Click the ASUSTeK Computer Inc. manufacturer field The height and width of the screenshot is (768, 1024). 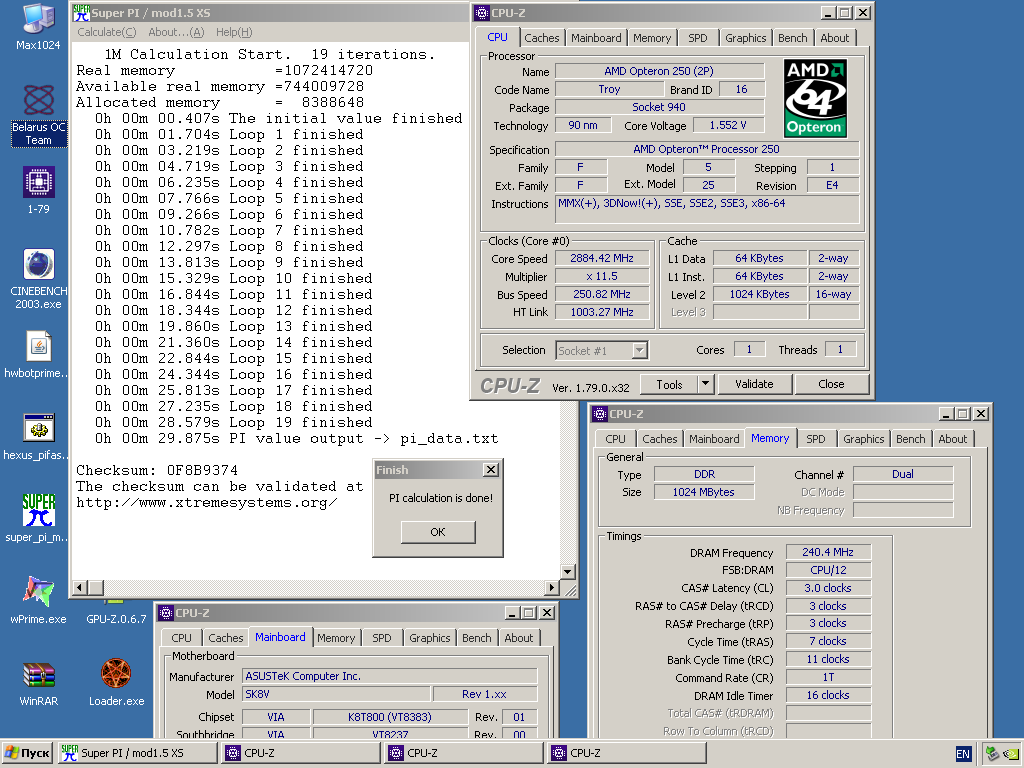pos(390,676)
